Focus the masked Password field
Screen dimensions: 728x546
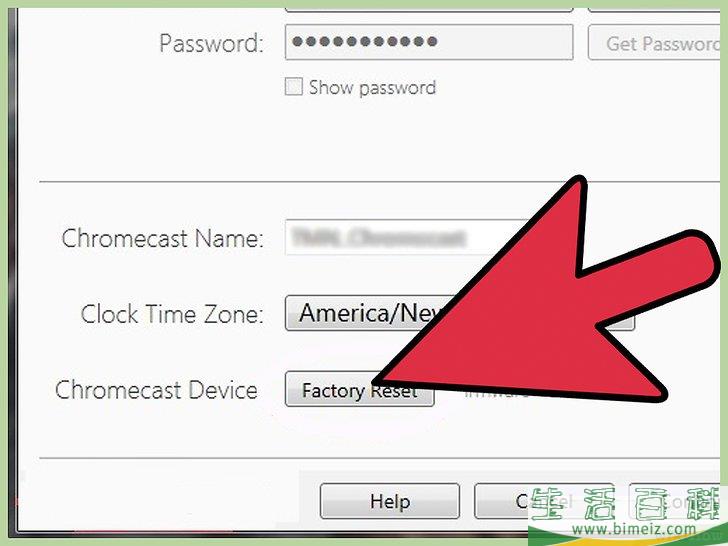(x=429, y=42)
